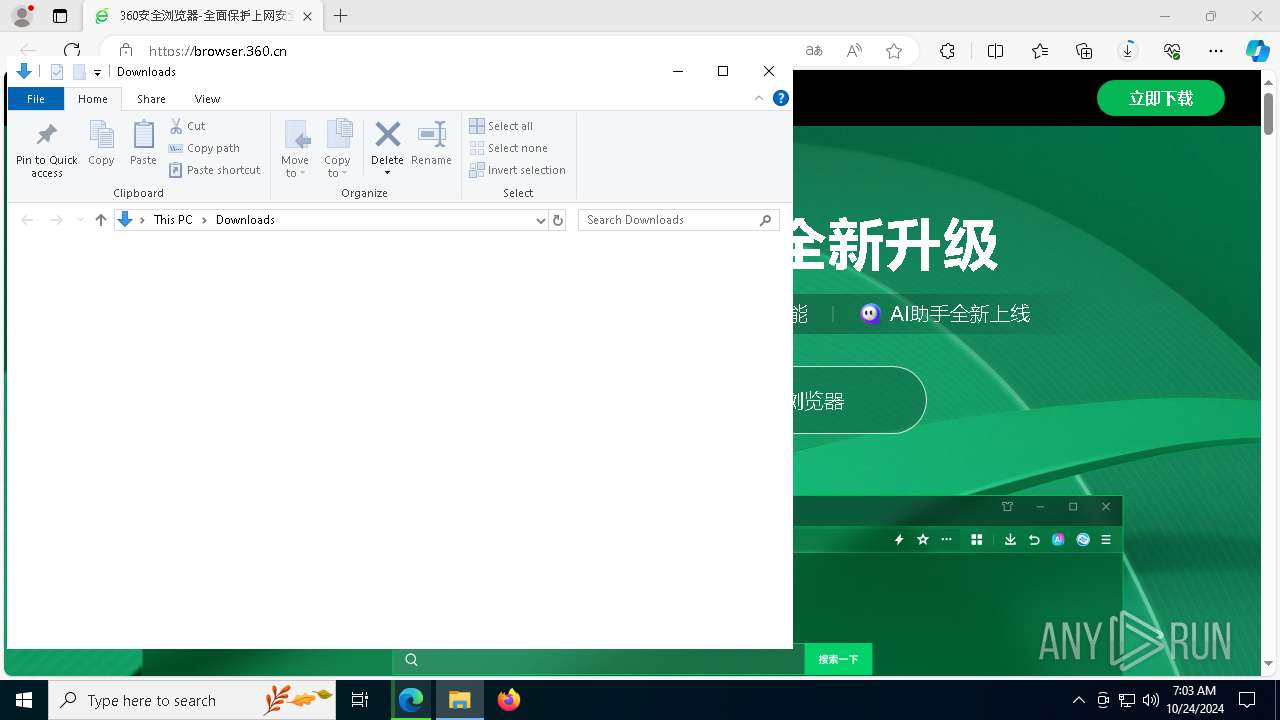Go forward in Explorer navigation
Screen dimensions: 1280x720
click(57, 220)
